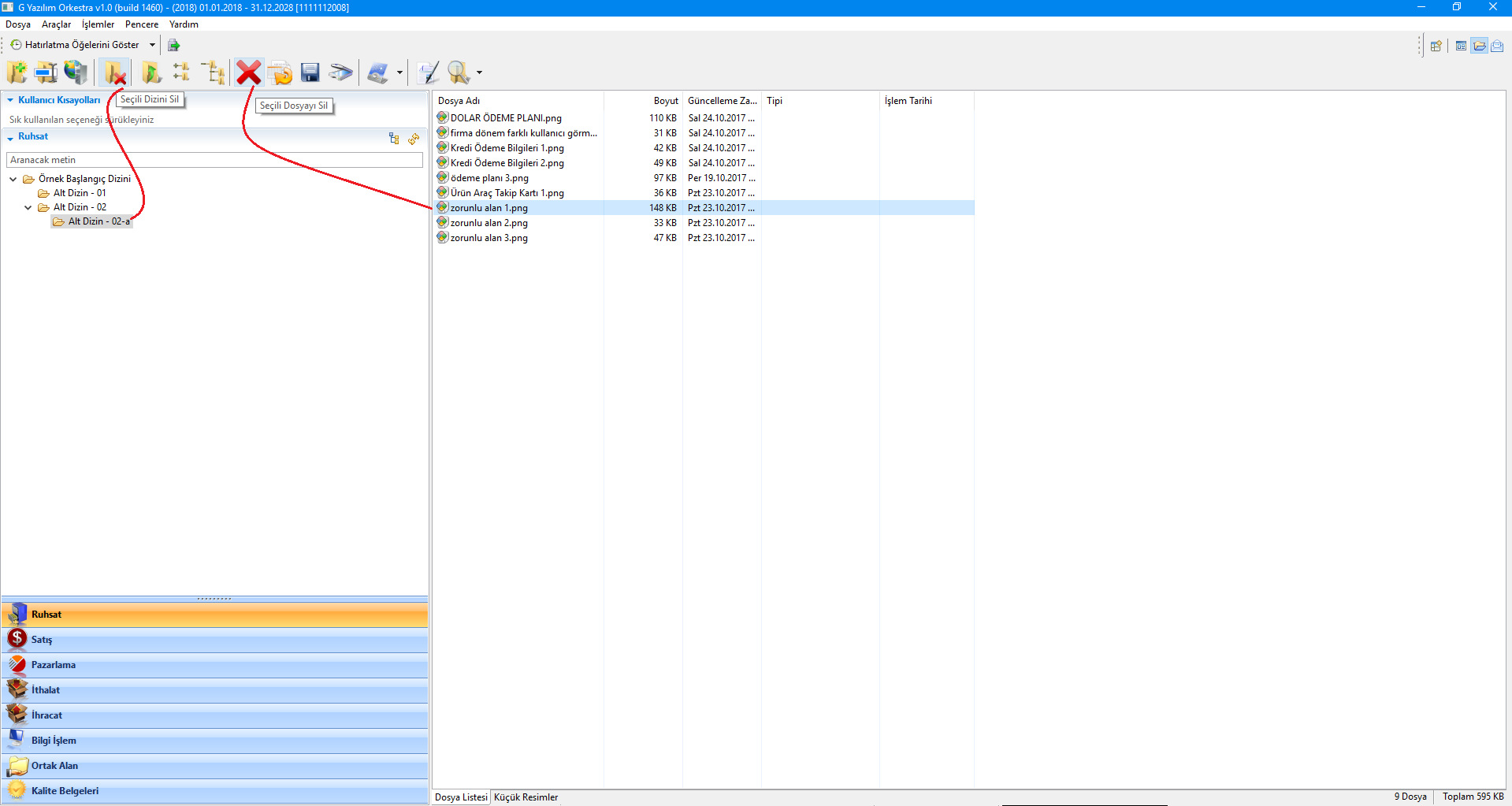Open the Satış module in sidebar

(42, 640)
